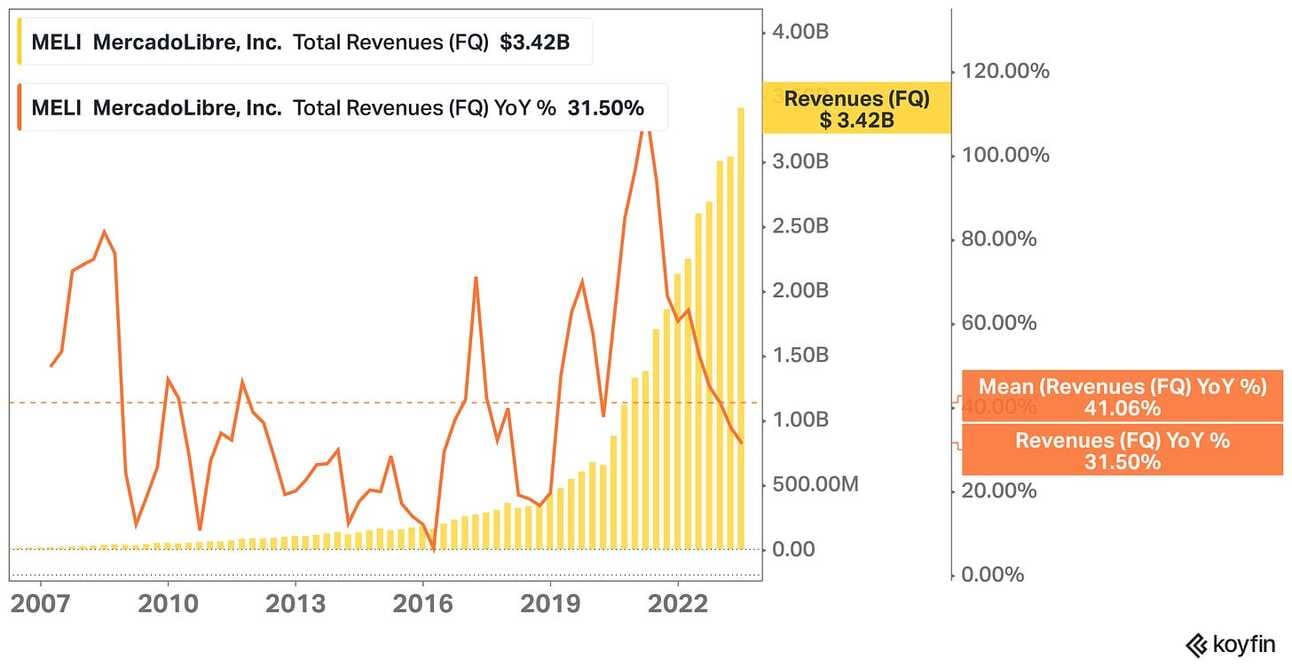1292x667 pixels.
Task: Click the 2.50B axis label
Action: 801,226
